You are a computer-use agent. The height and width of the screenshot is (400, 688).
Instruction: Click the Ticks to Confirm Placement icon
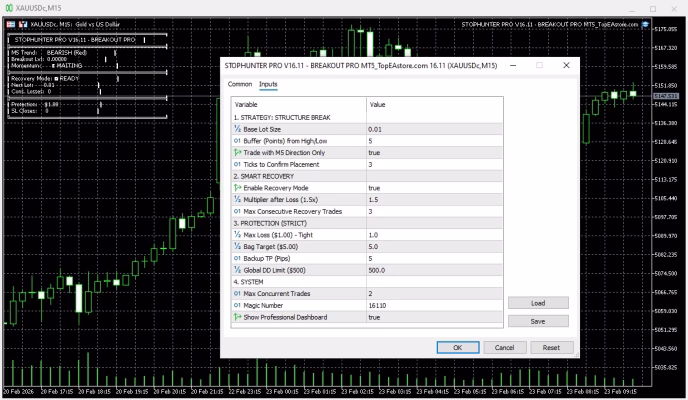237,164
